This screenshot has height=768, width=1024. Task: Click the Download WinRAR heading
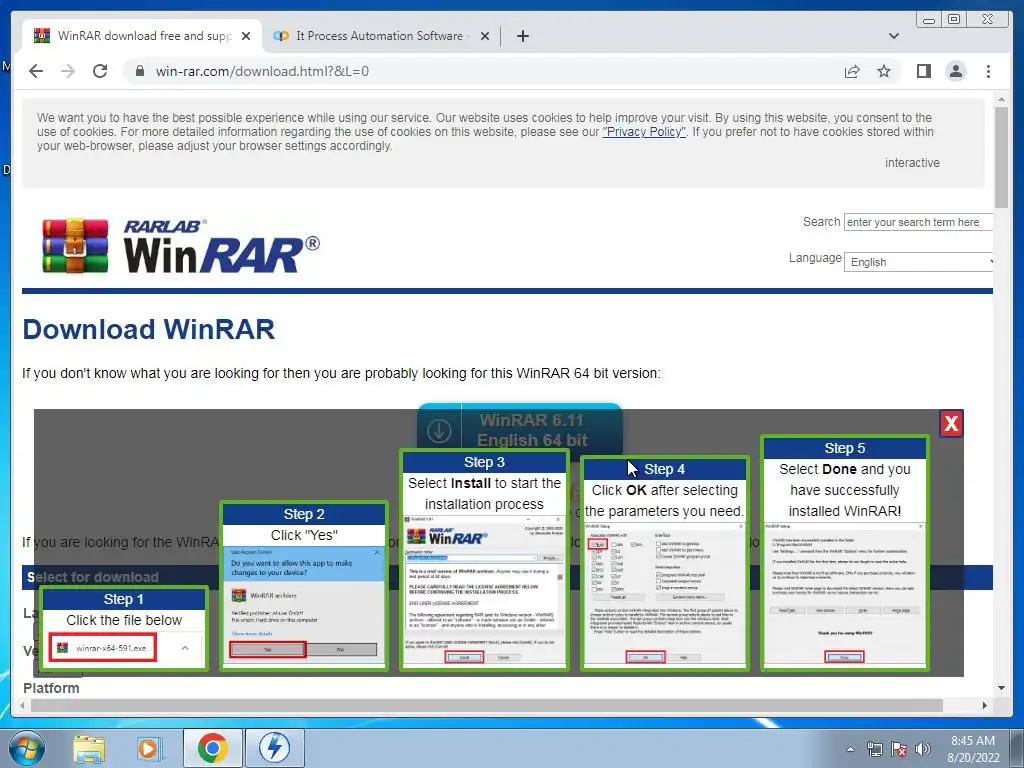pyautogui.click(x=149, y=329)
